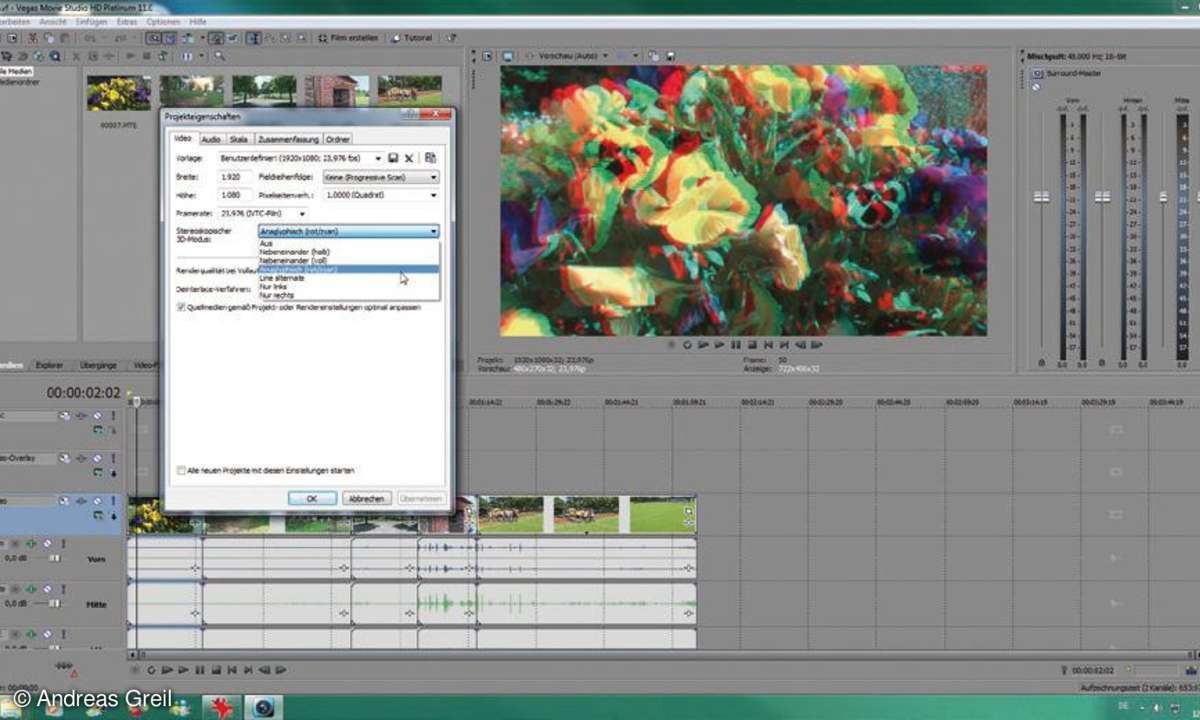Open the Extras menu
The width and height of the screenshot is (1200, 720).
tap(127, 21)
